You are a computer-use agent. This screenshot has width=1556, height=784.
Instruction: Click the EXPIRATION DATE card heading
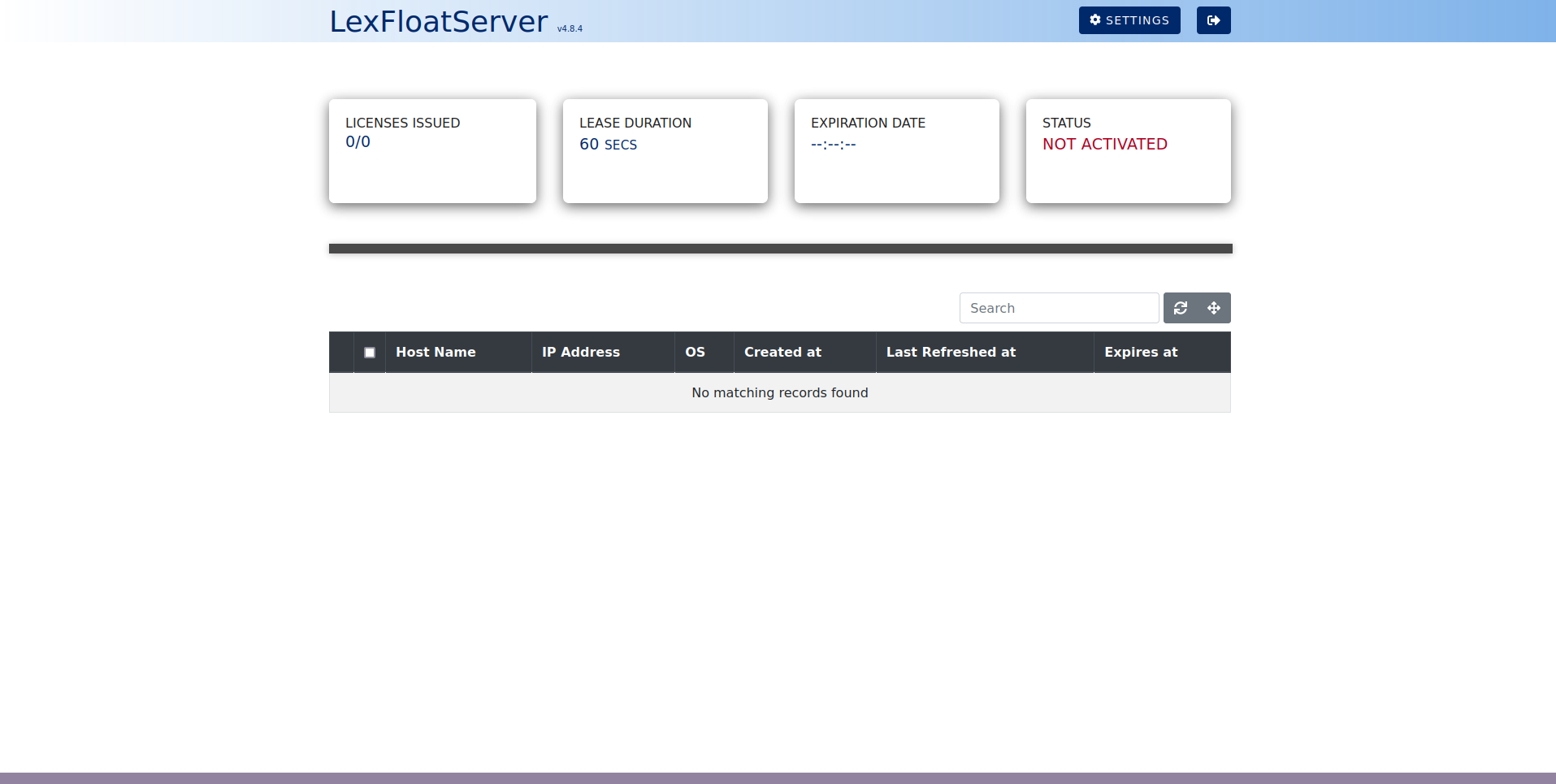(868, 123)
